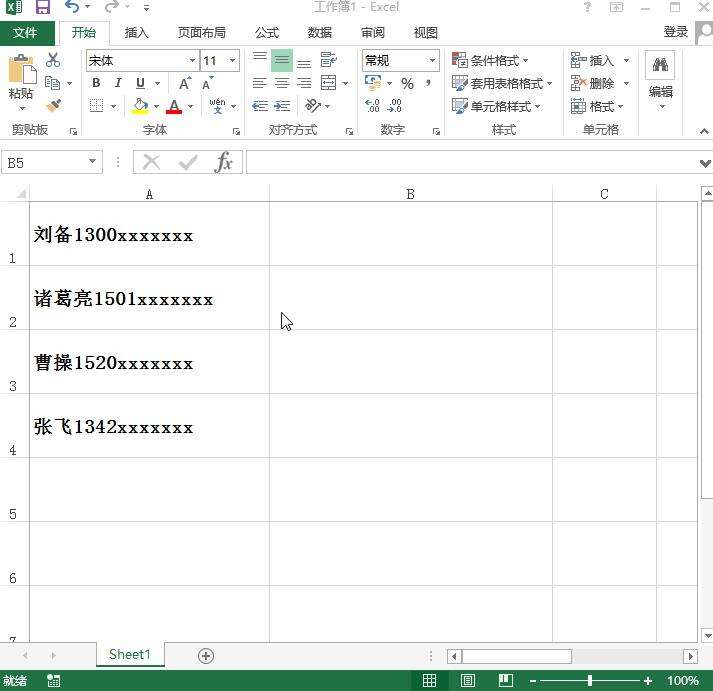Decrease indent of cell content
Screen dimensions: 713x691
tap(260, 106)
